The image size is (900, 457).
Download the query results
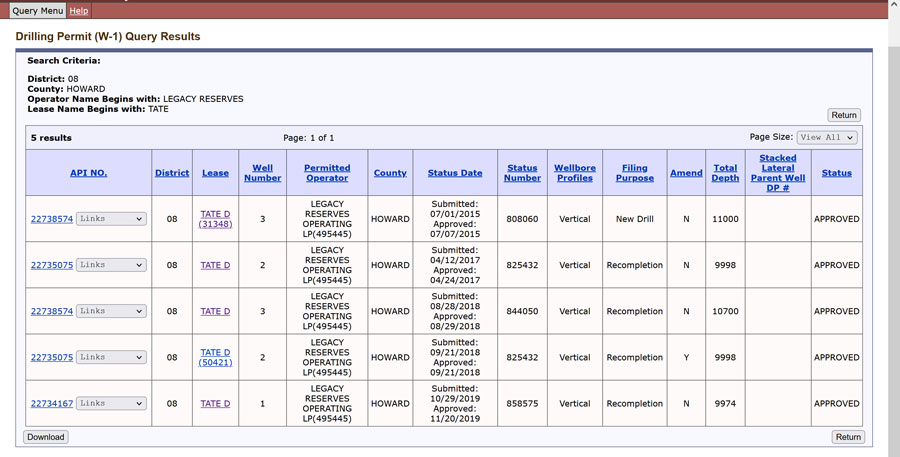(46, 437)
